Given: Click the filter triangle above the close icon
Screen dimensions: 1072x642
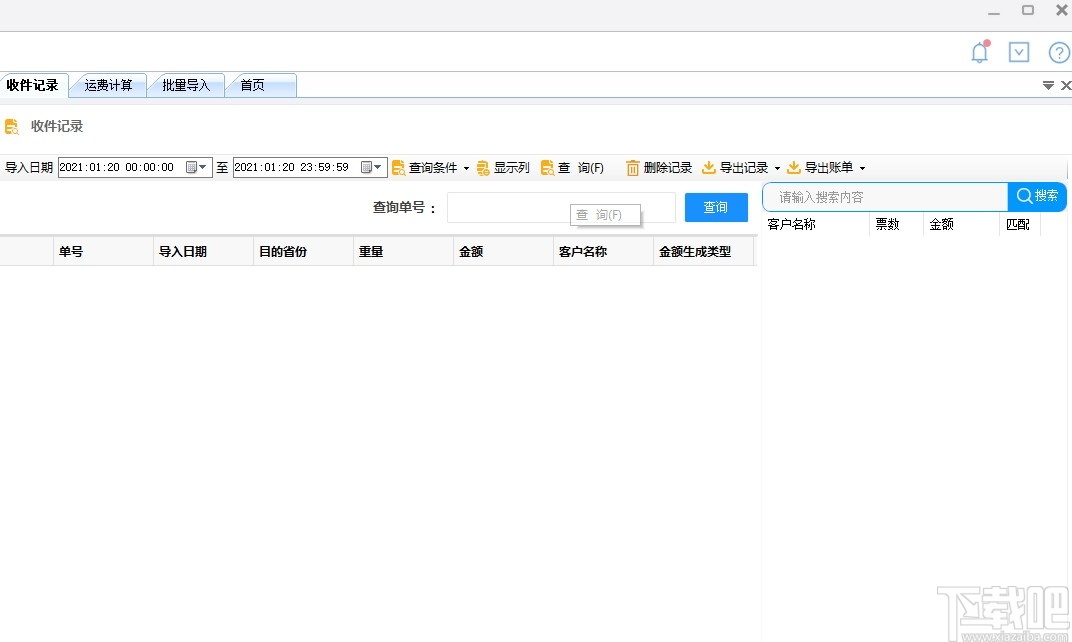Looking at the screenshot, I should click(x=1048, y=85).
